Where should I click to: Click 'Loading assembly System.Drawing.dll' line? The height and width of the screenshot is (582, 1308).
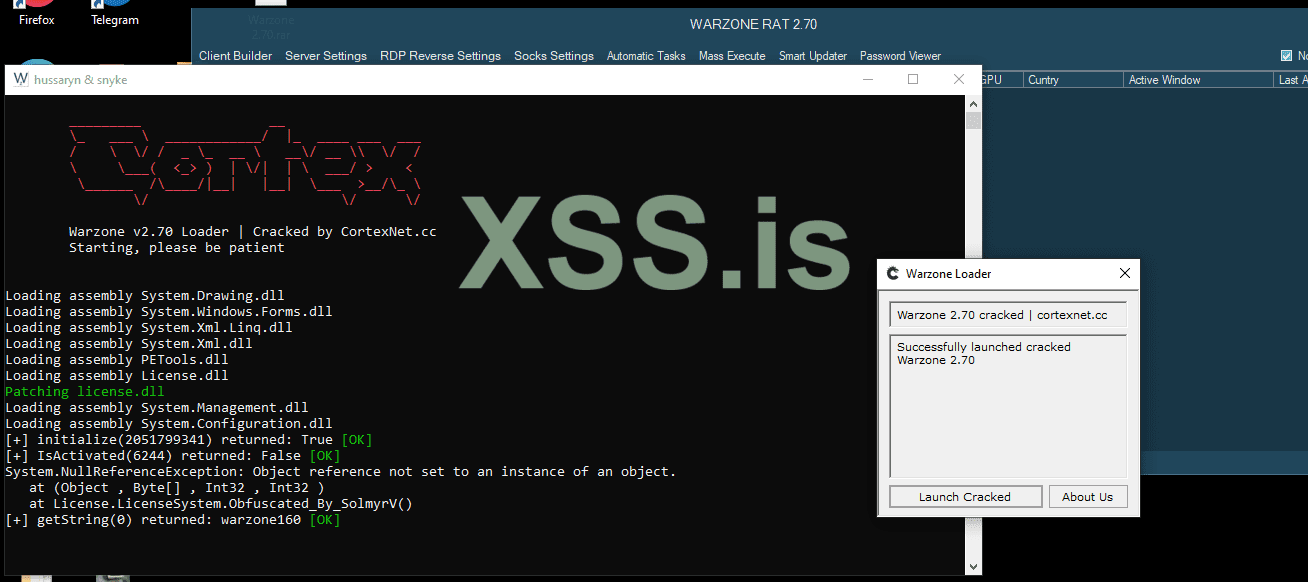click(x=144, y=296)
